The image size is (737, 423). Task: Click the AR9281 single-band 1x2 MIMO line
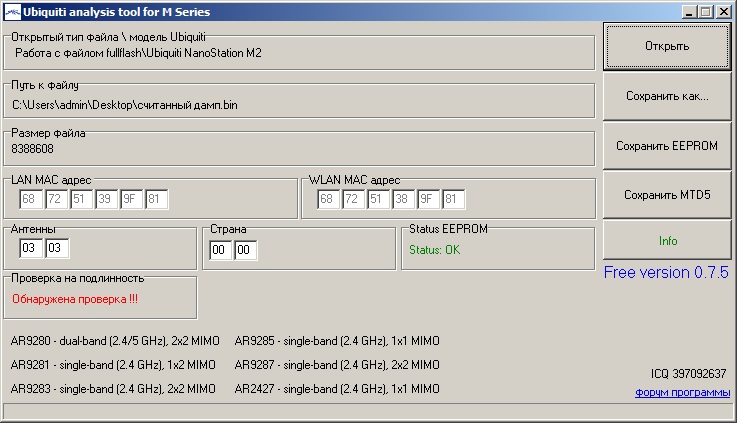coord(113,365)
